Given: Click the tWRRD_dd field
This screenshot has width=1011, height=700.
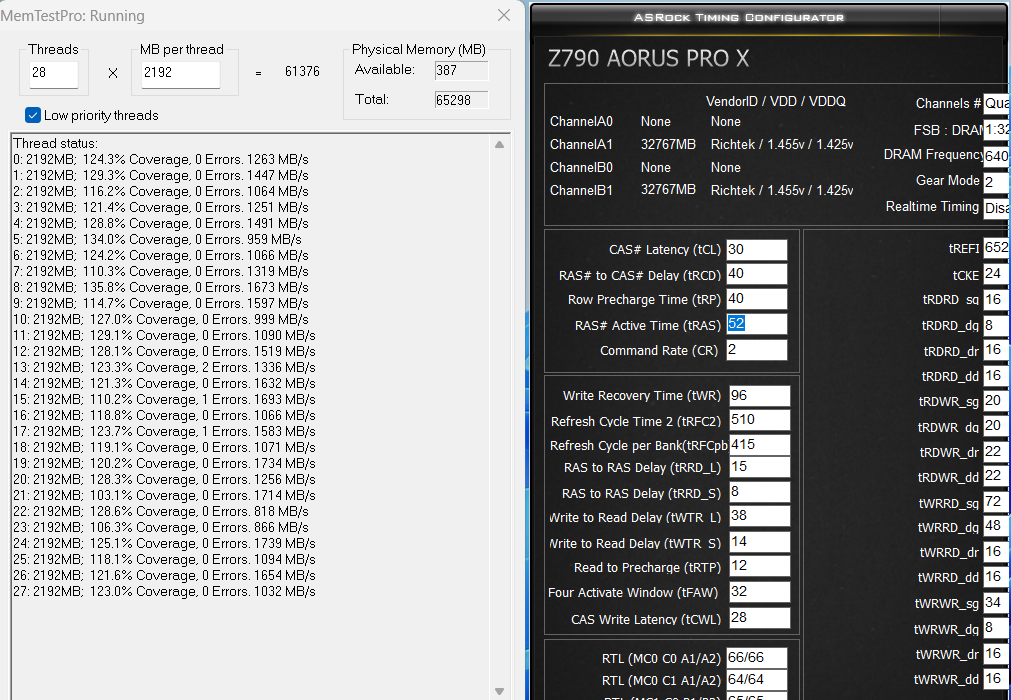Looking at the screenshot, I should point(997,577).
